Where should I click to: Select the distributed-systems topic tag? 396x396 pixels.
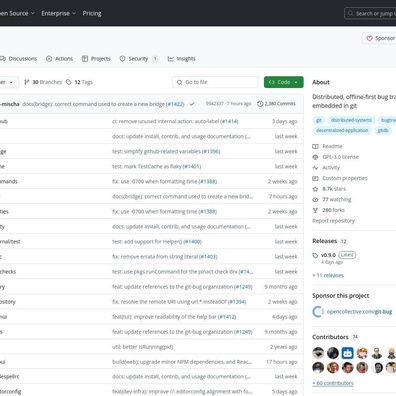pos(351,120)
